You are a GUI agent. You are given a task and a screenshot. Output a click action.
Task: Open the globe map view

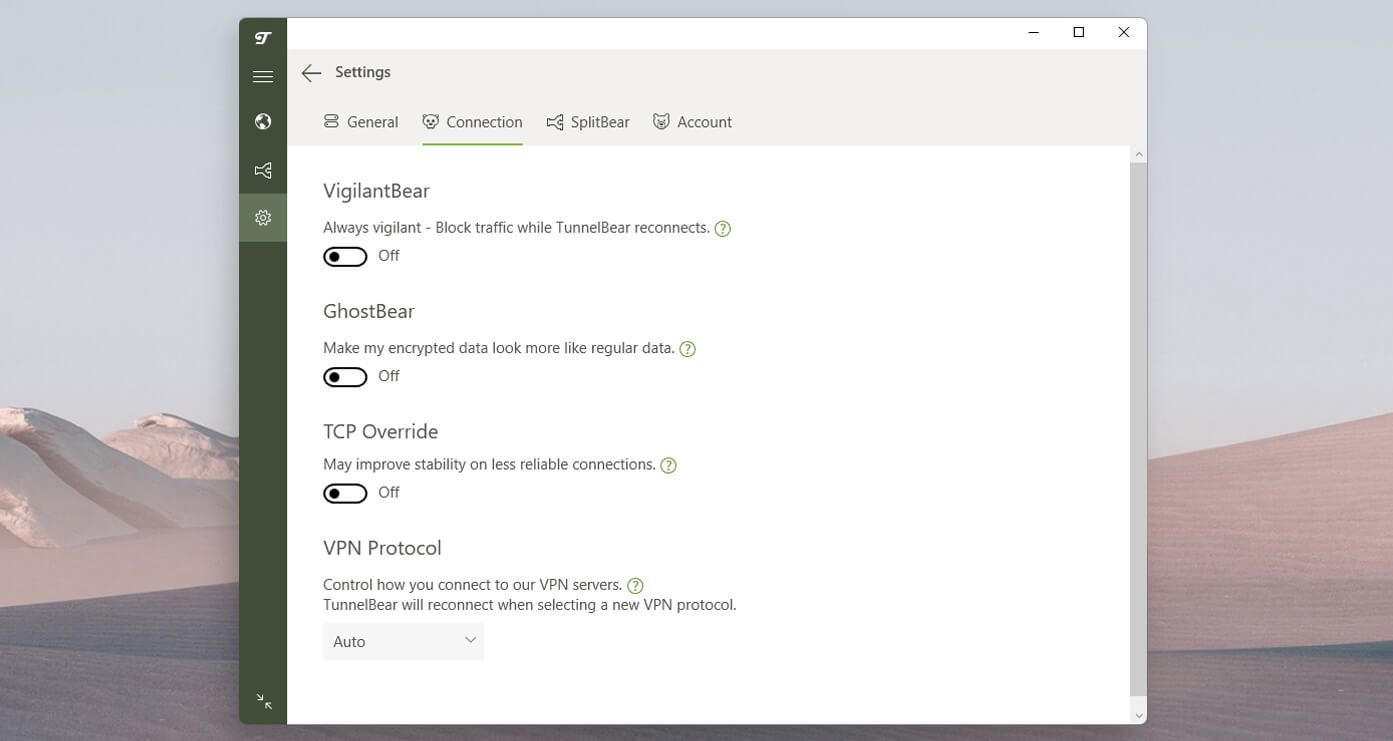tap(263, 121)
